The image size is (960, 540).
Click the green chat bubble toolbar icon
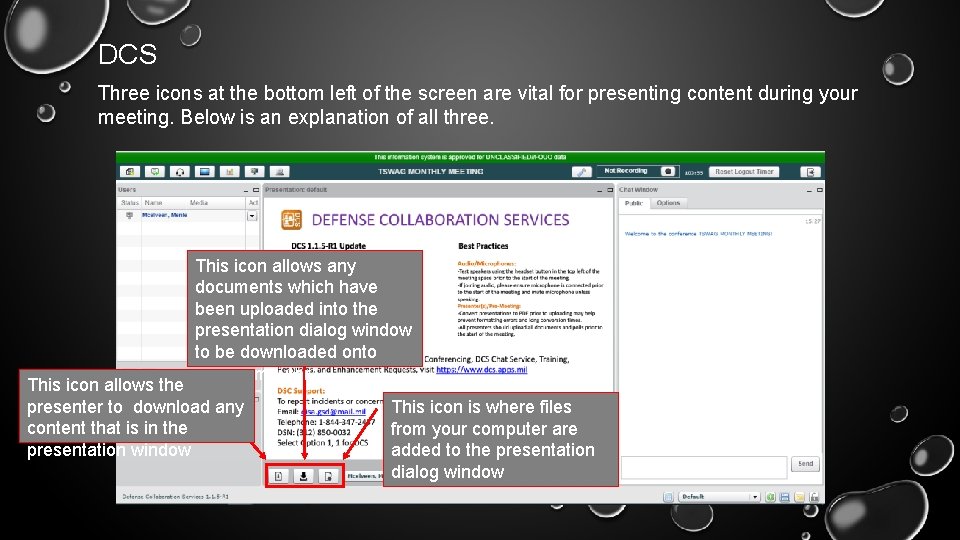[155, 172]
